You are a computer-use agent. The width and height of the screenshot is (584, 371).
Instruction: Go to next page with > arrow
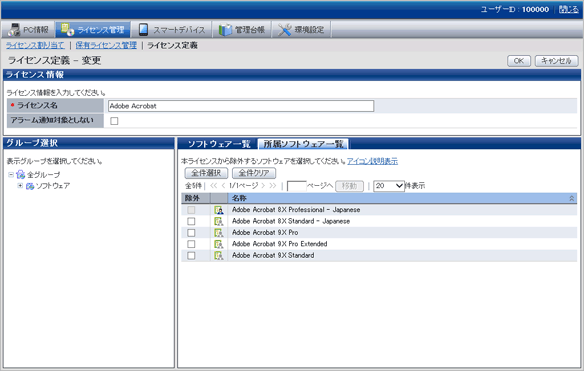[263, 186]
